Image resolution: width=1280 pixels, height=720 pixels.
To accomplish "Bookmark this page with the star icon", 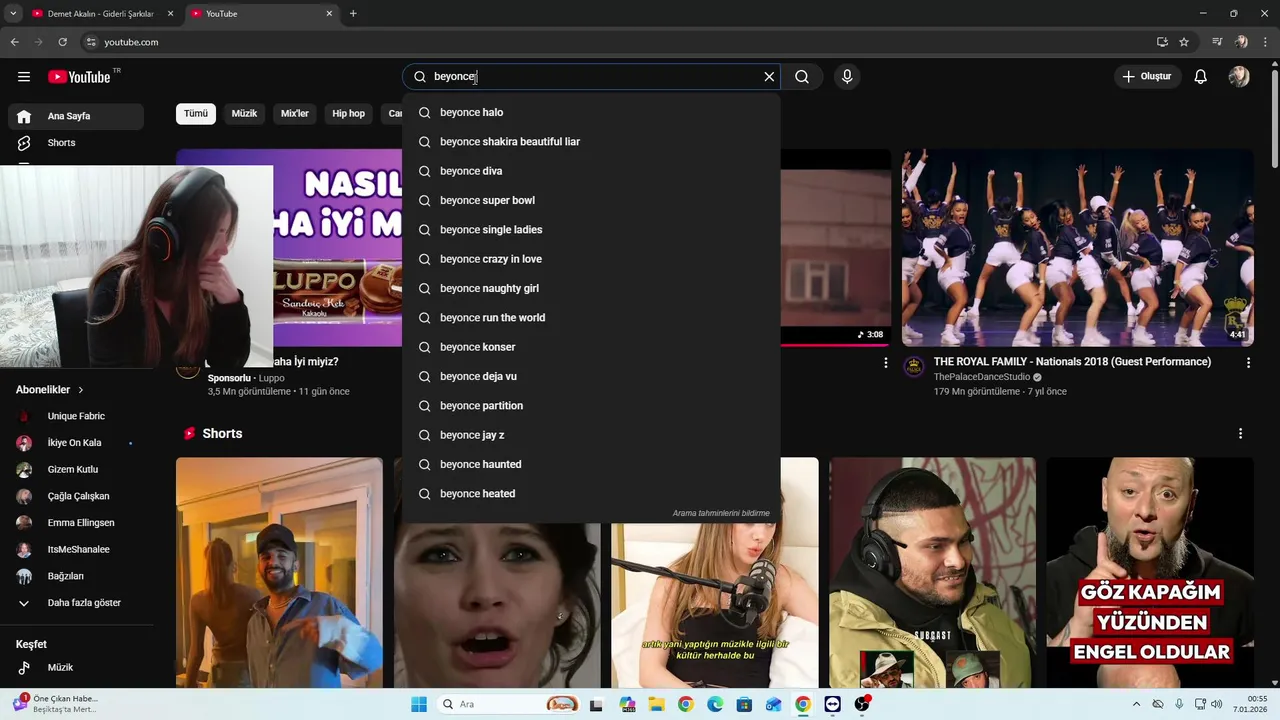I will coord(1184,42).
